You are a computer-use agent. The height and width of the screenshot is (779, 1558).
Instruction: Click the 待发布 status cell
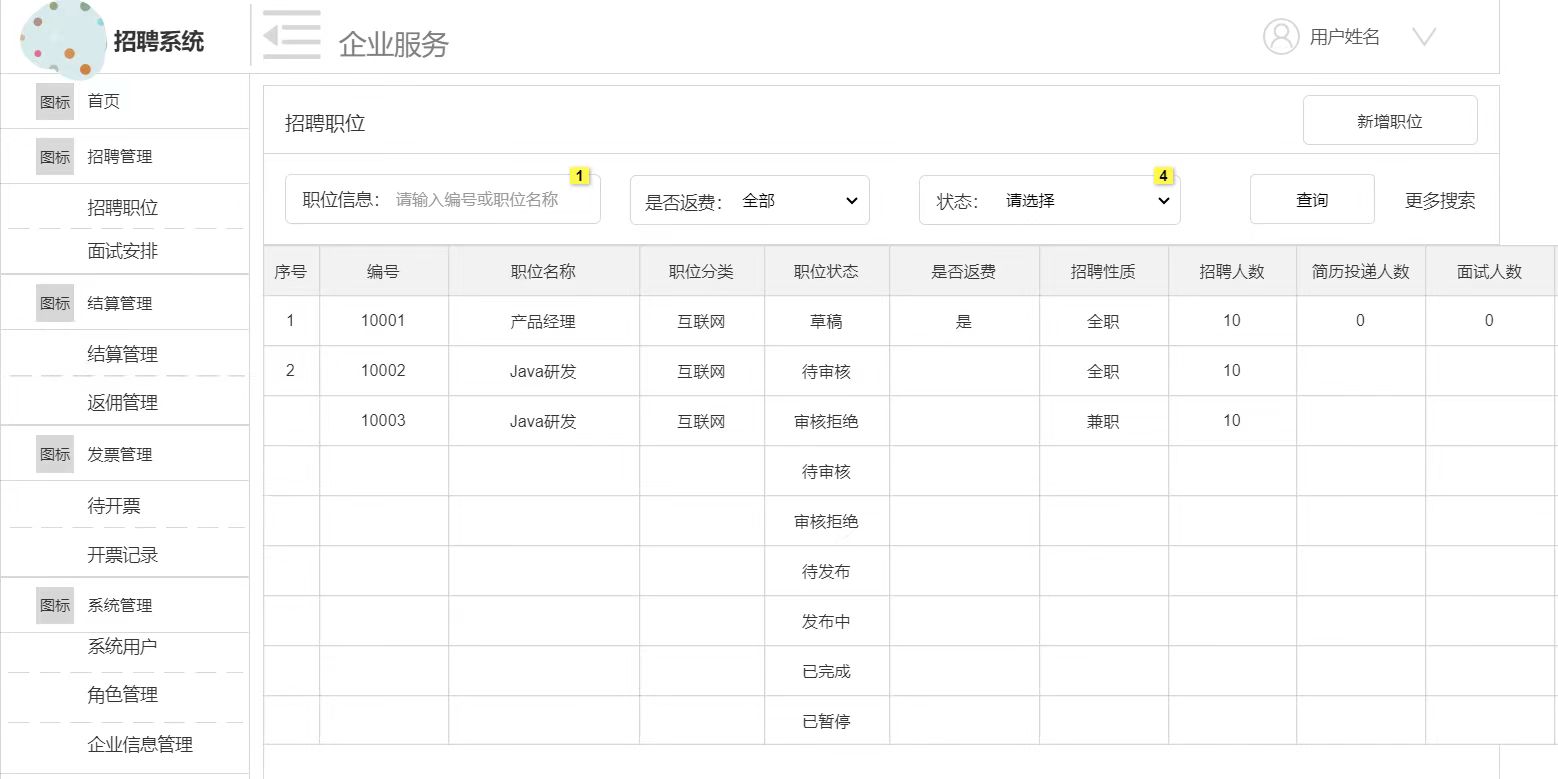[x=826, y=571]
